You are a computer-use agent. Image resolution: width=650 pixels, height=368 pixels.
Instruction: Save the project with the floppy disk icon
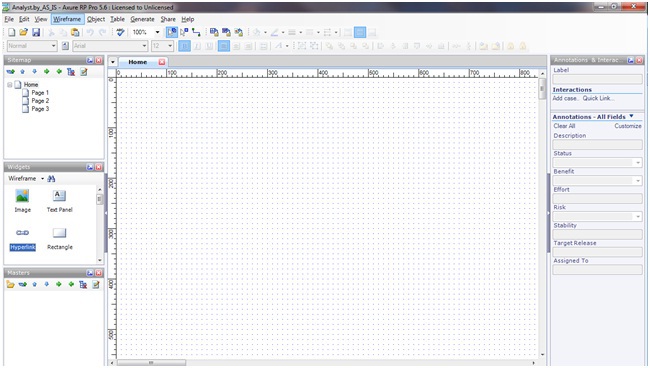36,32
